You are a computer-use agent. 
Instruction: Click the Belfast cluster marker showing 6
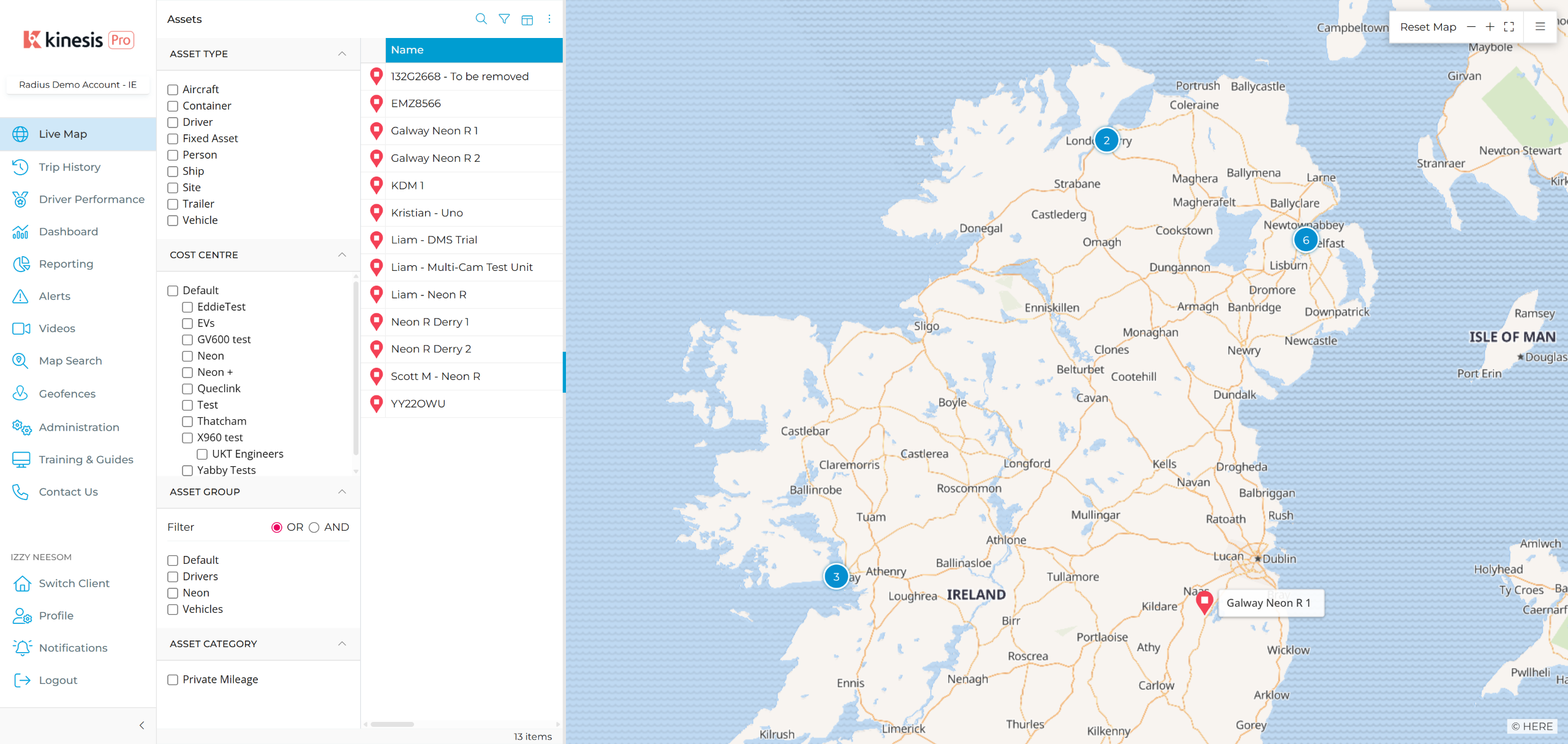pos(1305,240)
